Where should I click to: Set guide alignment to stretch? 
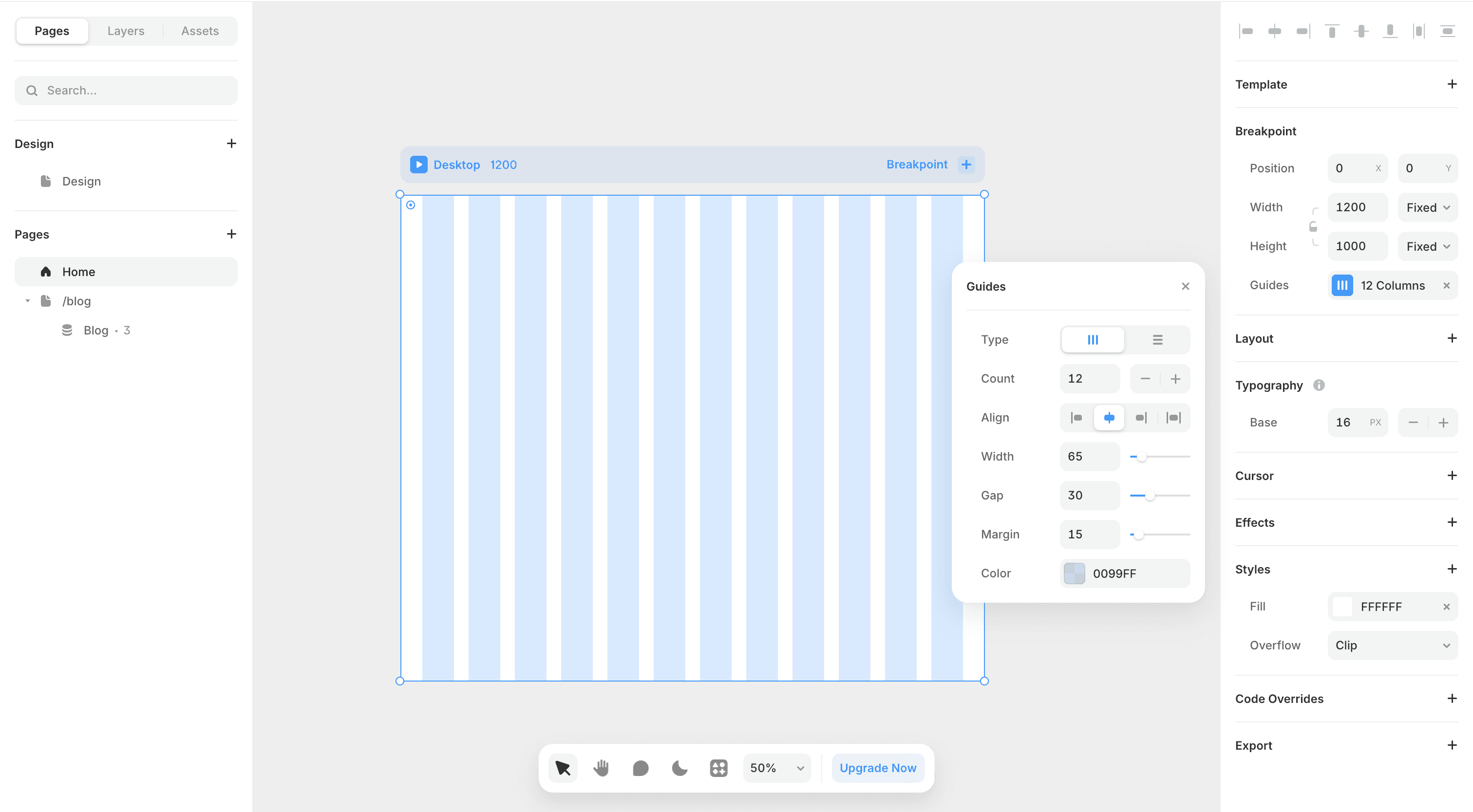pyautogui.click(x=1173, y=418)
